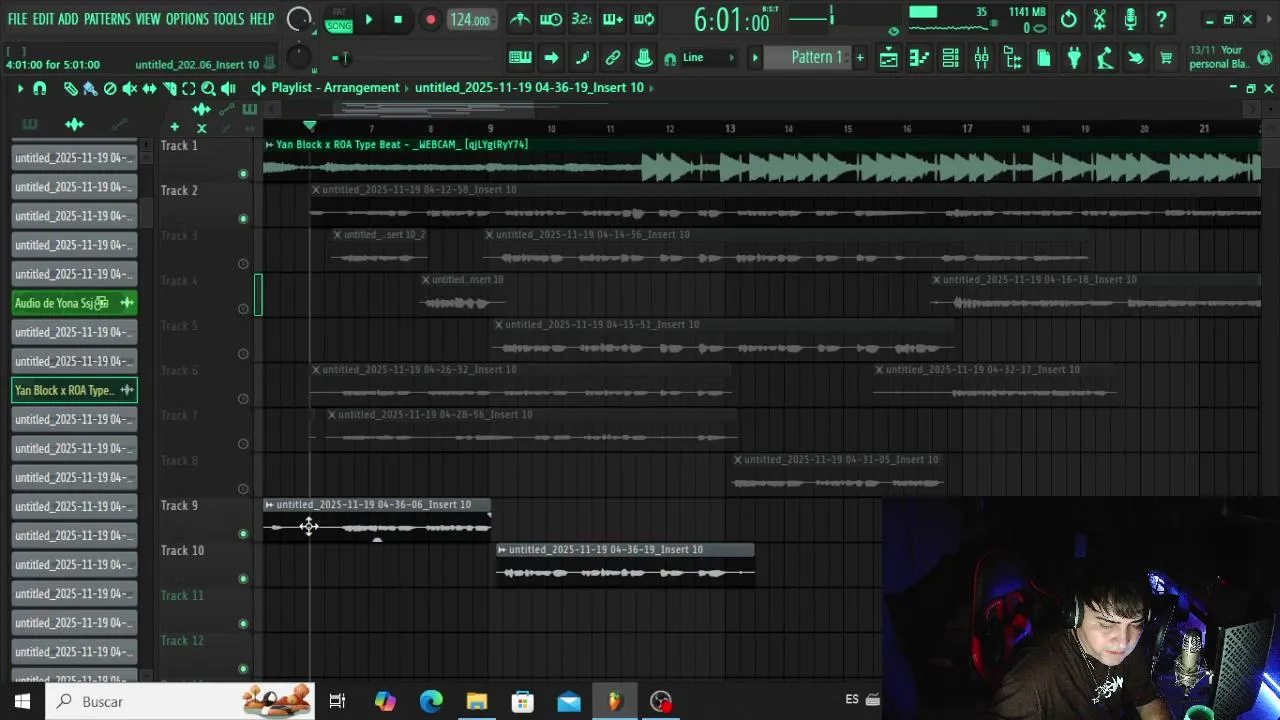Click the Stop button
Image resolution: width=1280 pixels, height=720 pixels.
(398, 19)
